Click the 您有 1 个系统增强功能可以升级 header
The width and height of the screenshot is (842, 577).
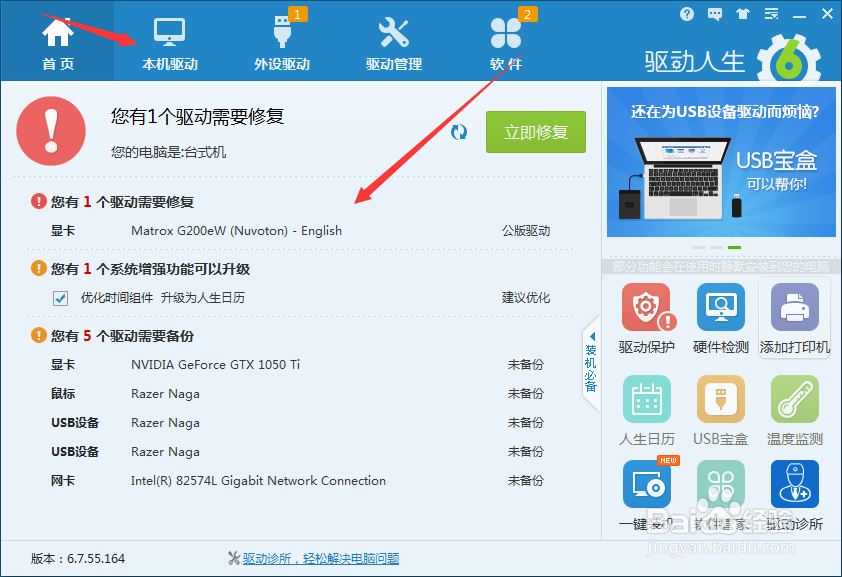[141, 269]
